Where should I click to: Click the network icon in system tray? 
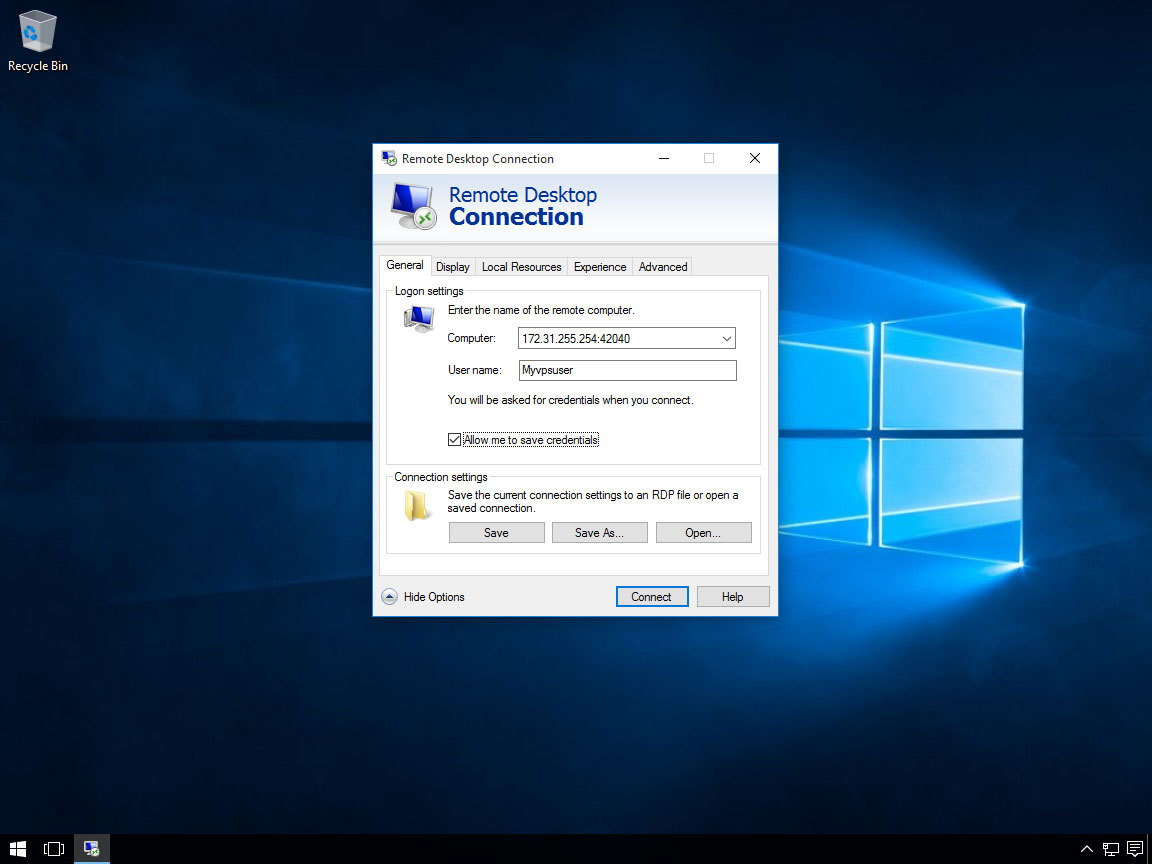(1111, 849)
